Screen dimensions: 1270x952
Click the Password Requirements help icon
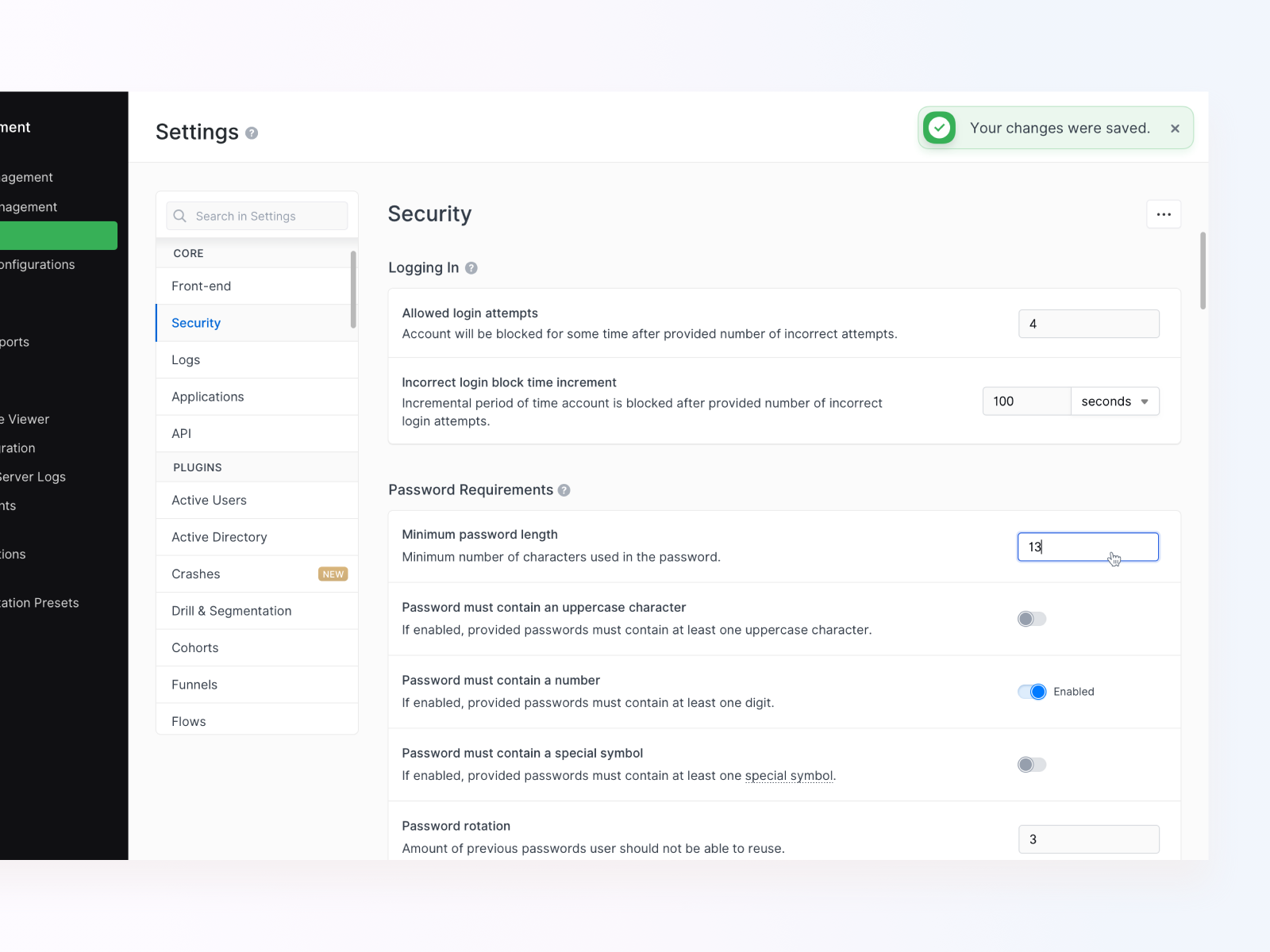pyautogui.click(x=564, y=490)
